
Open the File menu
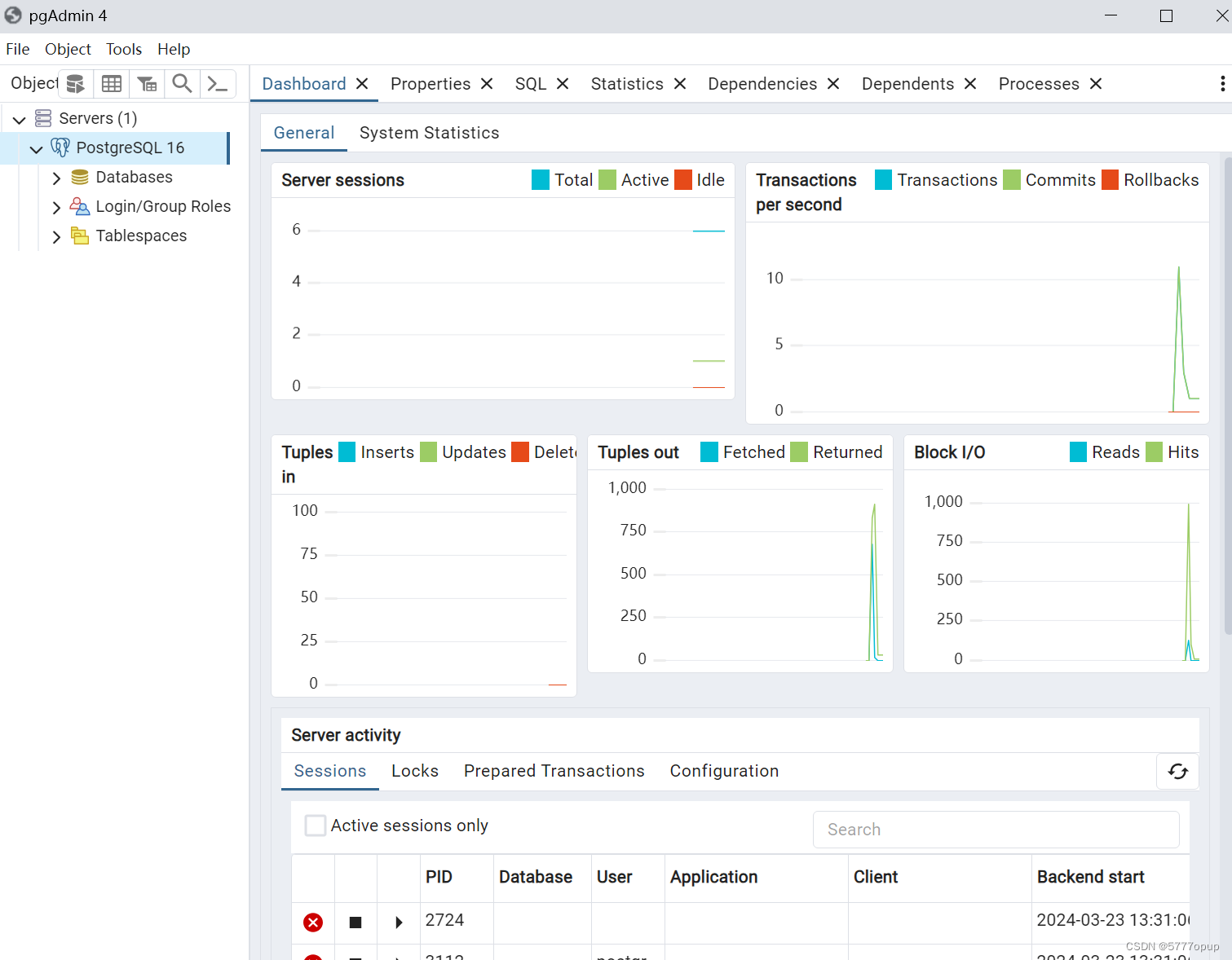(18, 49)
